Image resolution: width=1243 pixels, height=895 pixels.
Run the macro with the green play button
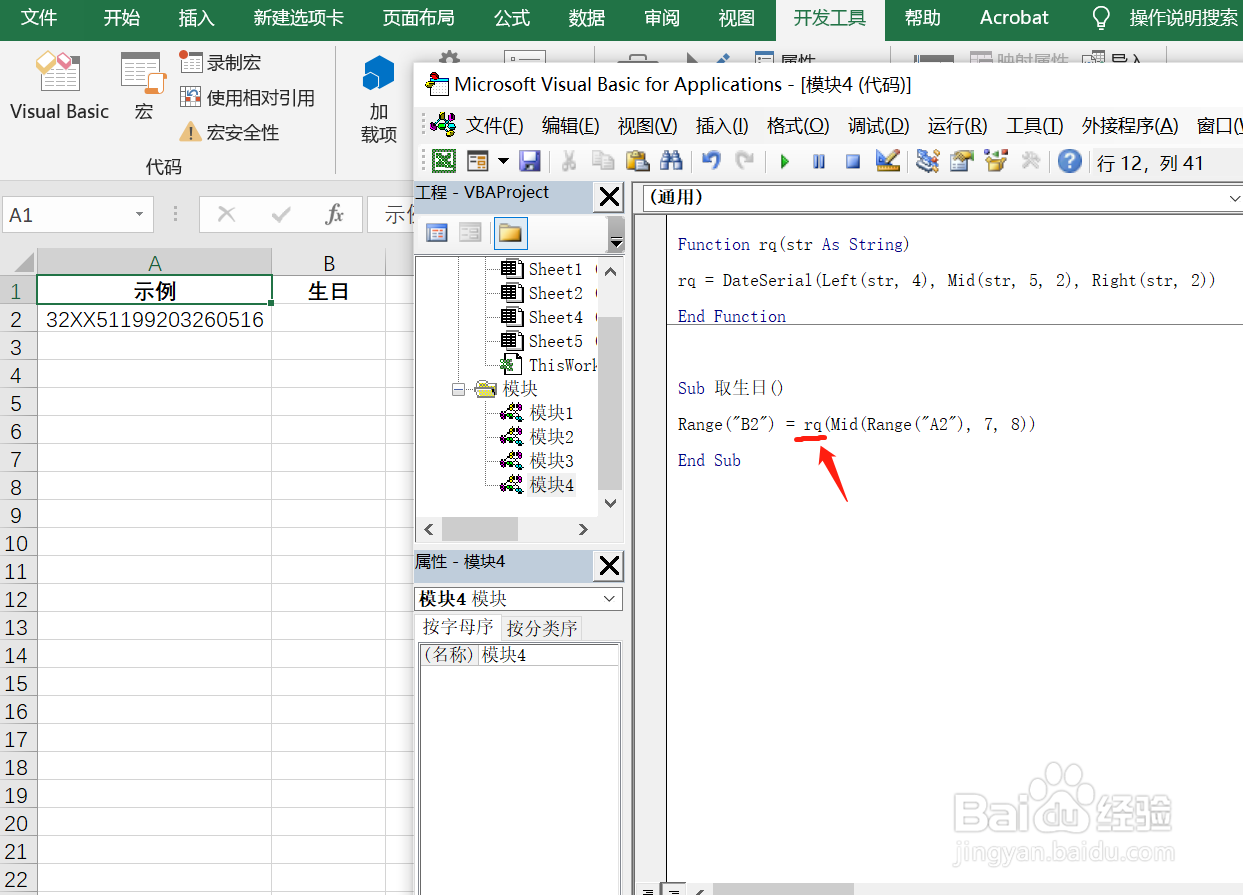point(785,161)
